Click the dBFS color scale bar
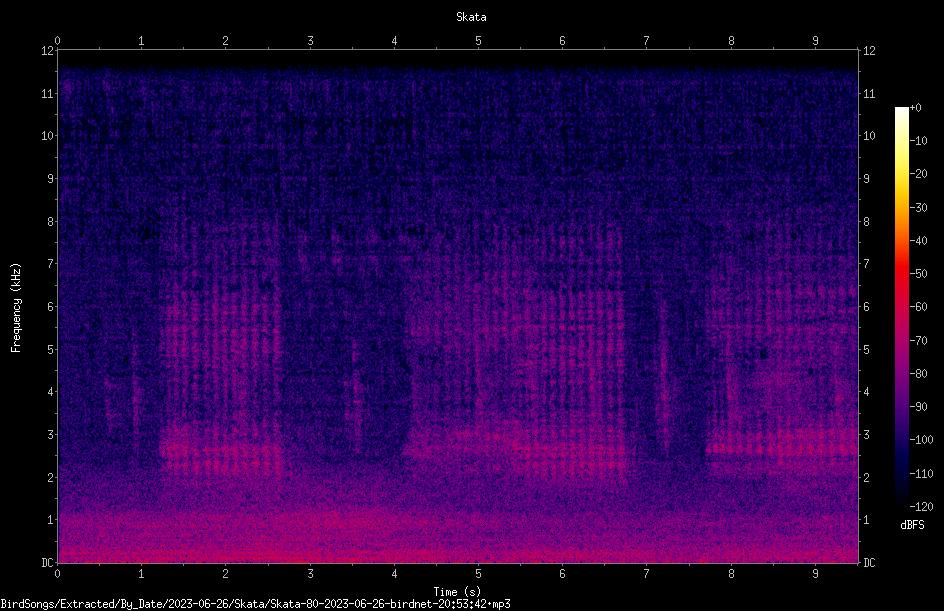Viewport: 944px width, 611px height. (x=901, y=307)
